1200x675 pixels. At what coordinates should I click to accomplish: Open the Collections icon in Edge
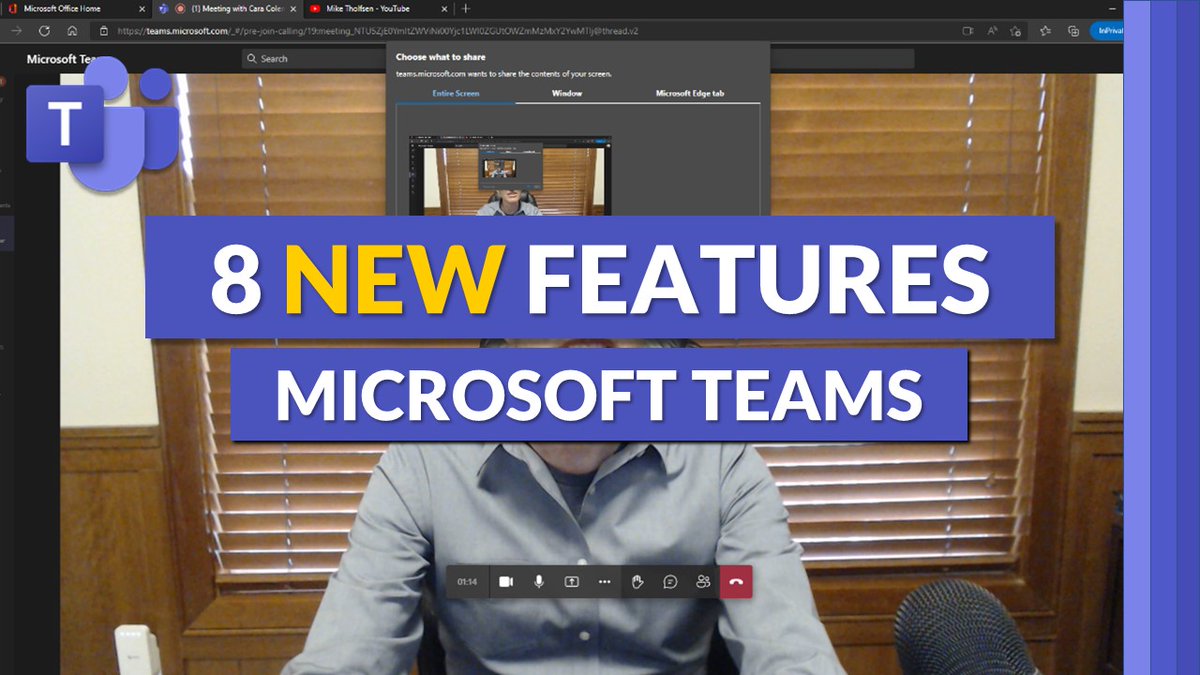(x=1073, y=31)
